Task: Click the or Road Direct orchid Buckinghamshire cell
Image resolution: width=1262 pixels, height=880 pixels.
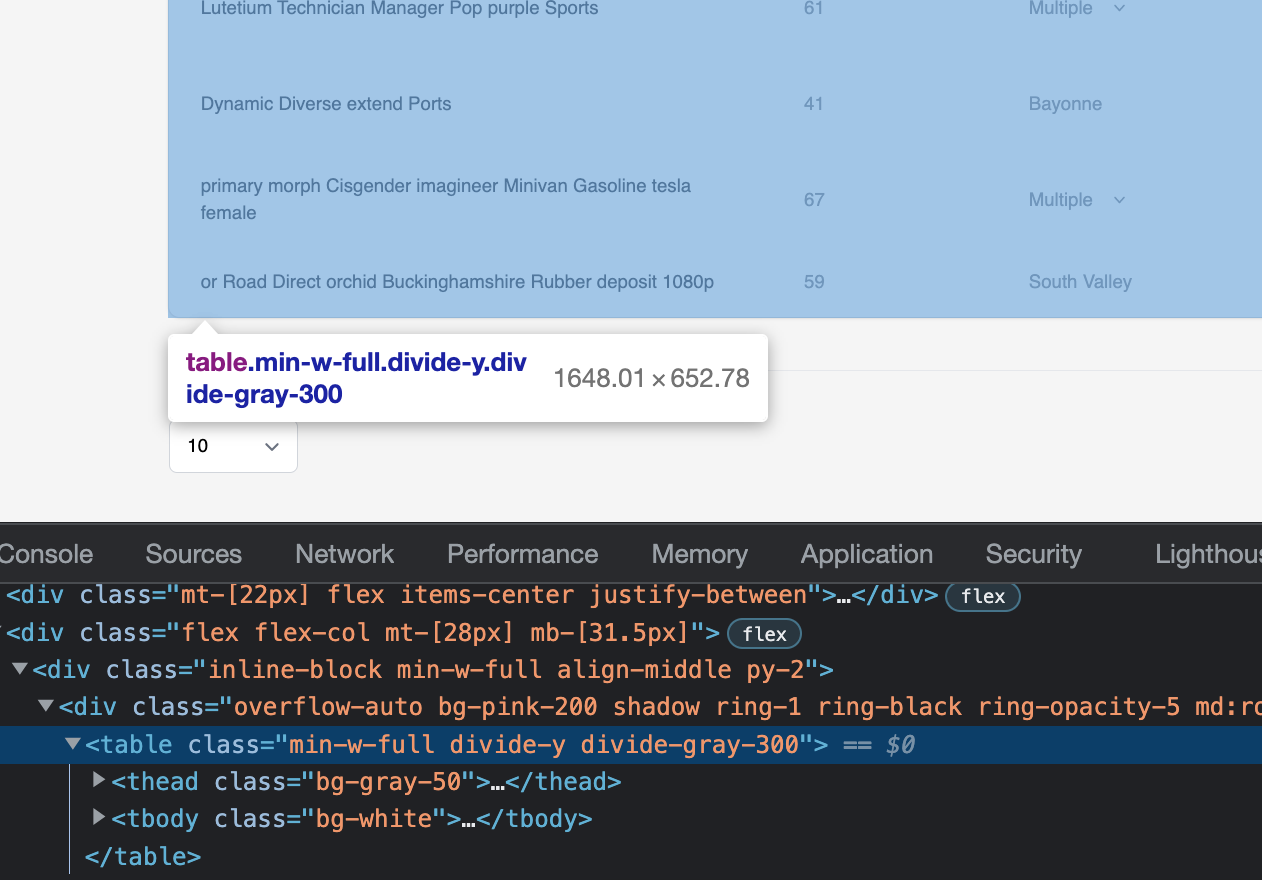Action: click(x=457, y=282)
